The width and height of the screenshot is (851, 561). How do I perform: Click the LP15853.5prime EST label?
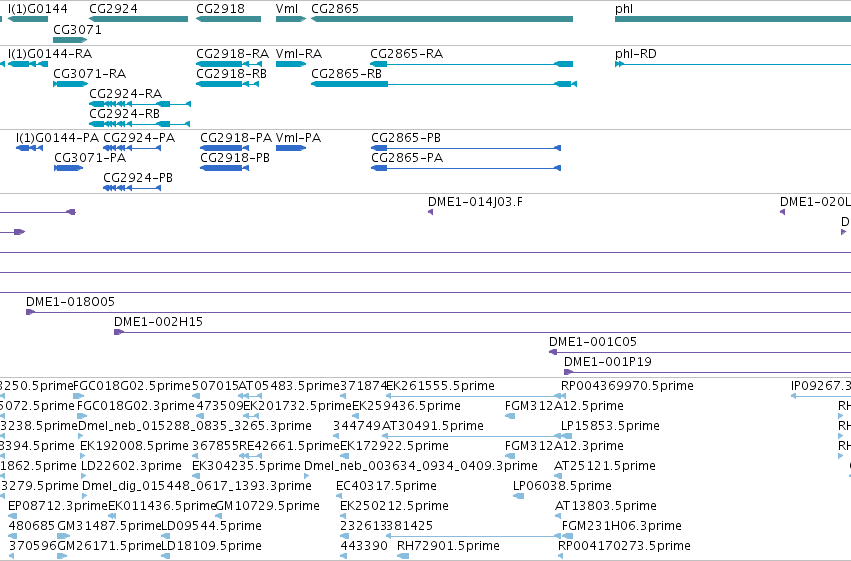(x=611, y=426)
